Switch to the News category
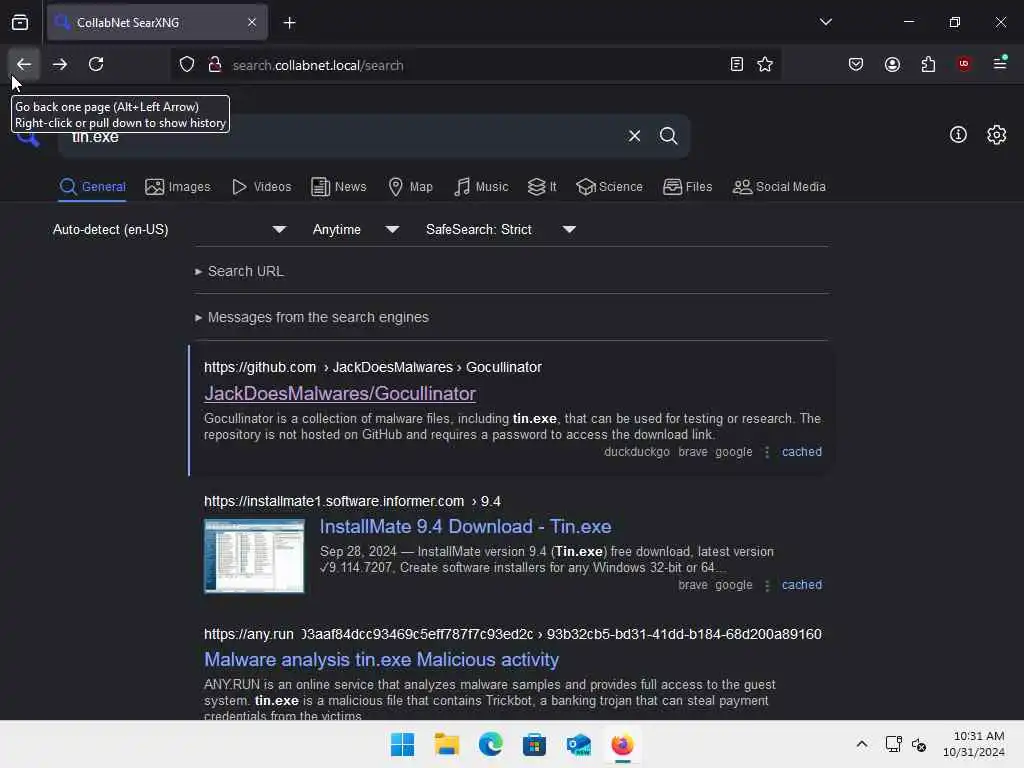The image size is (1024, 768). coord(338,187)
